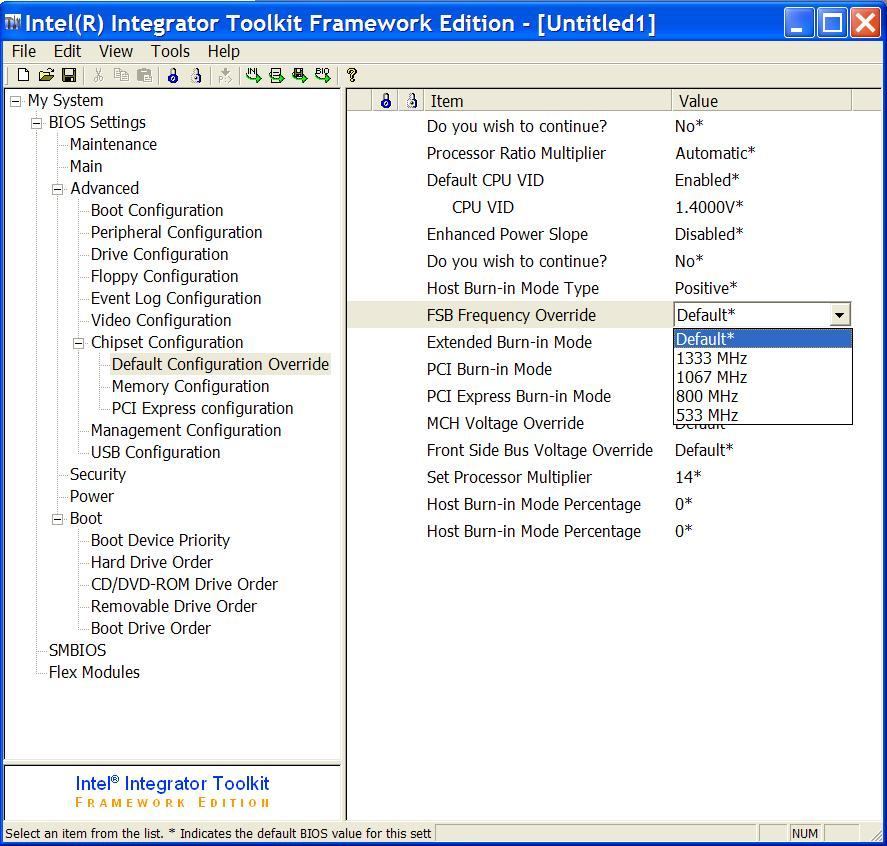Select PCI Express configuration tree item
This screenshot has height=846, width=887.
[x=203, y=408]
